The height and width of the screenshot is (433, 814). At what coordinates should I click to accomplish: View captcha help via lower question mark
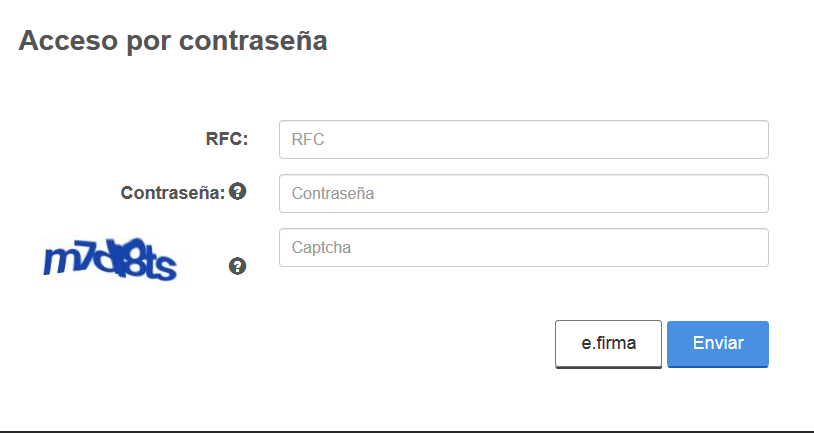237,266
